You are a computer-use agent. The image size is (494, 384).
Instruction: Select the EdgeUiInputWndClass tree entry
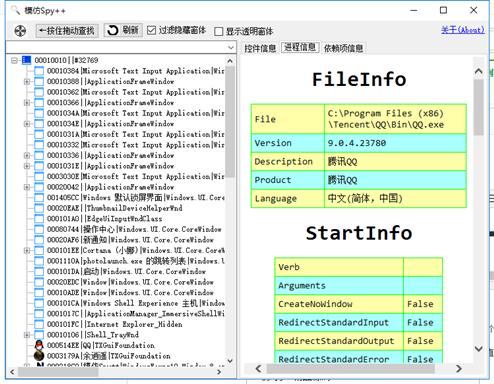[x=124, y=219]
